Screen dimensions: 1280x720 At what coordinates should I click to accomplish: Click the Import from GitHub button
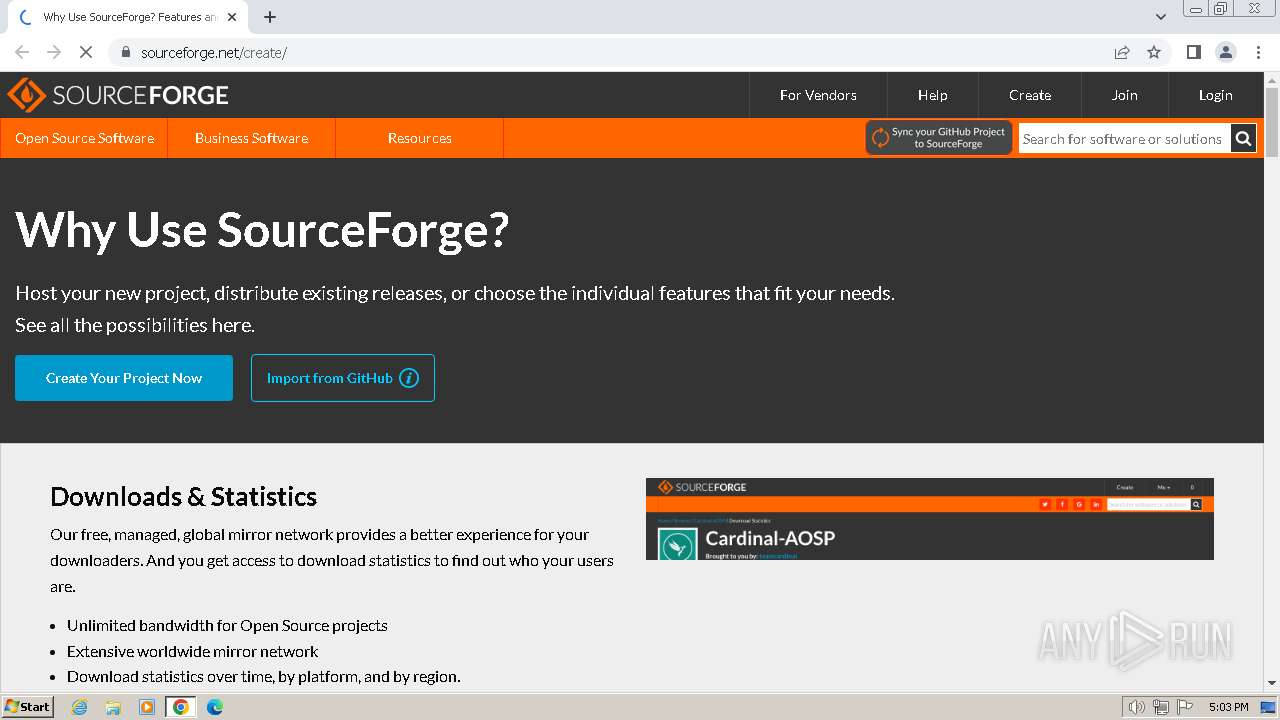(x=343, y=378)
